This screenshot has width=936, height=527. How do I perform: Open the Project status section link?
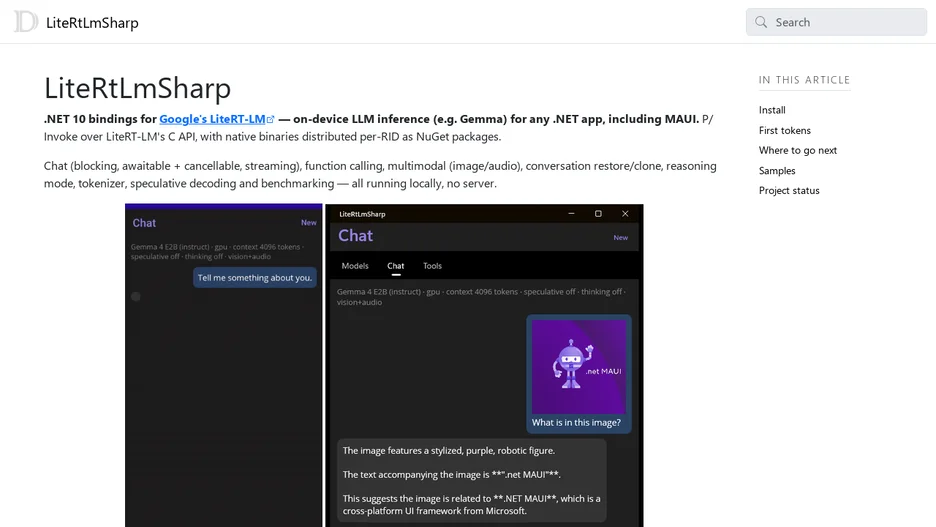point(789,190)
